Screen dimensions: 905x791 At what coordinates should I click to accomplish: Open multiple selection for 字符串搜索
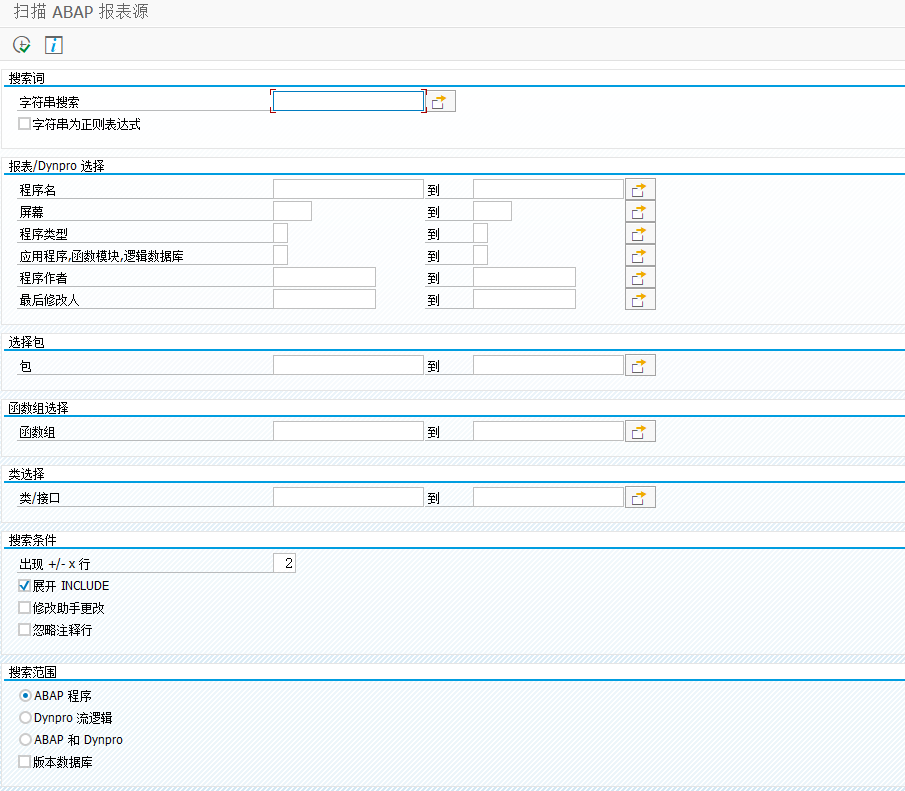click(440, 100)
